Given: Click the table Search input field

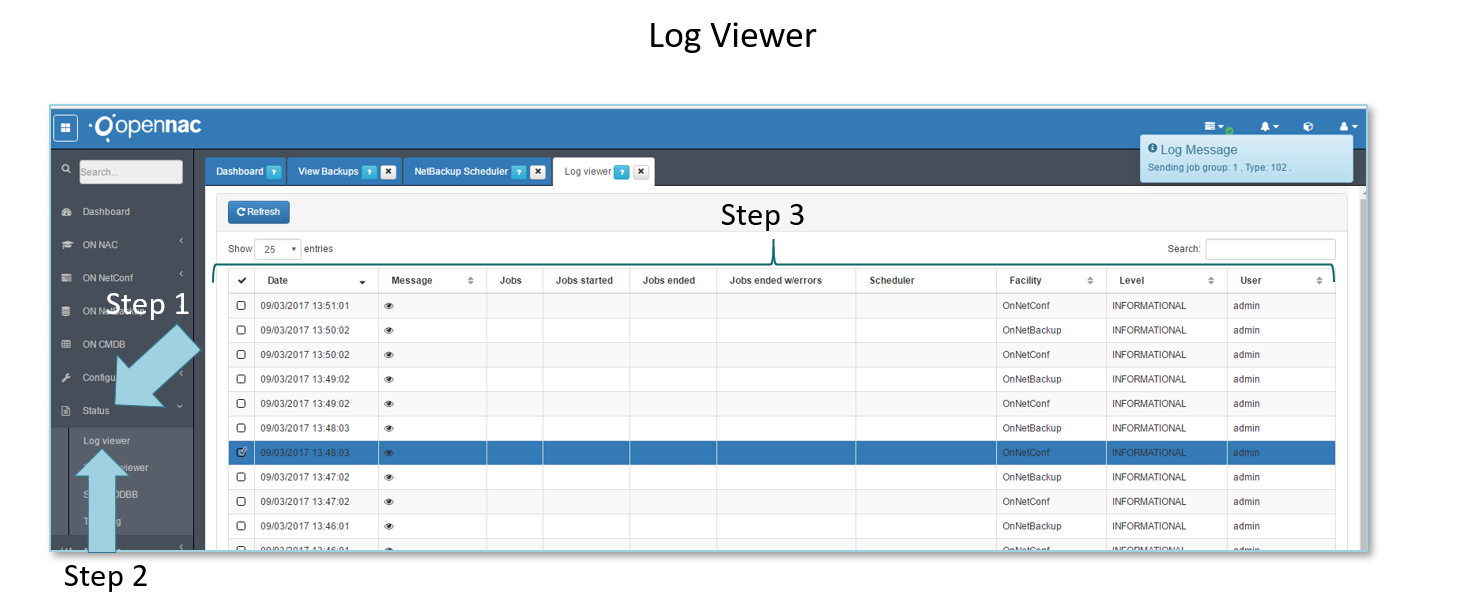Looking at the screenshot, I should click(x=1269, y=249).
